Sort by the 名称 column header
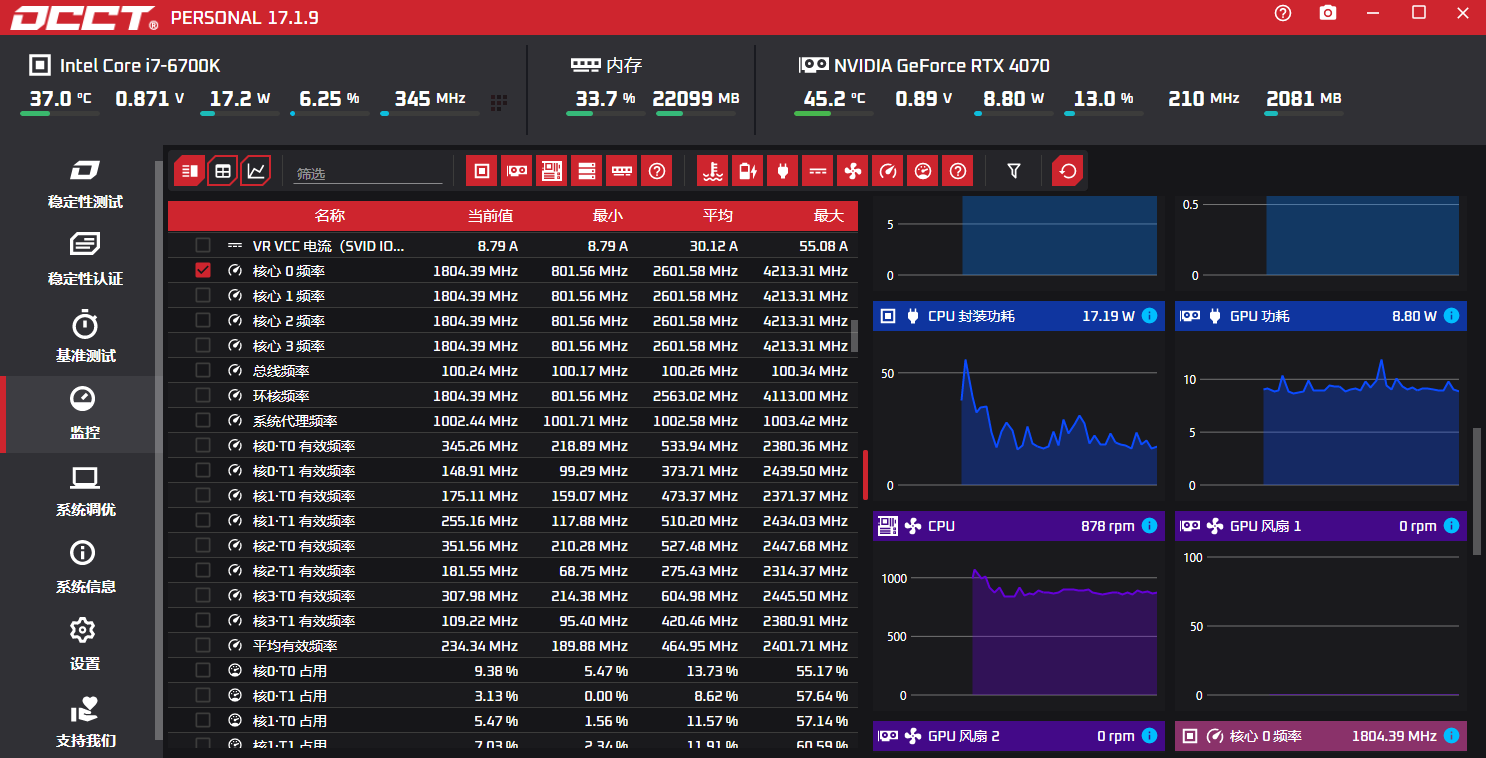Image resolution: width=1486 pixels, height=758 pixels. 329,216
